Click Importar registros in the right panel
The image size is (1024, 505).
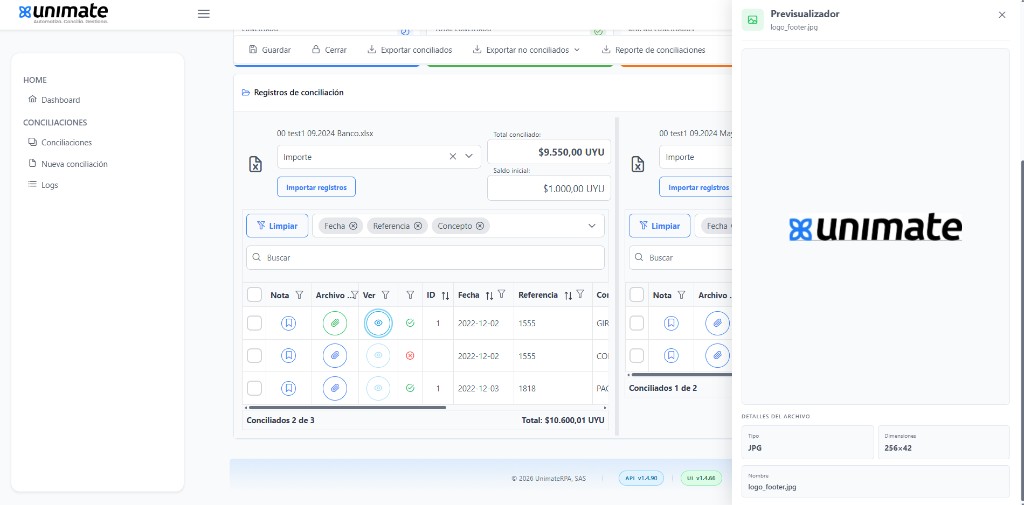[x=695, y=187]
